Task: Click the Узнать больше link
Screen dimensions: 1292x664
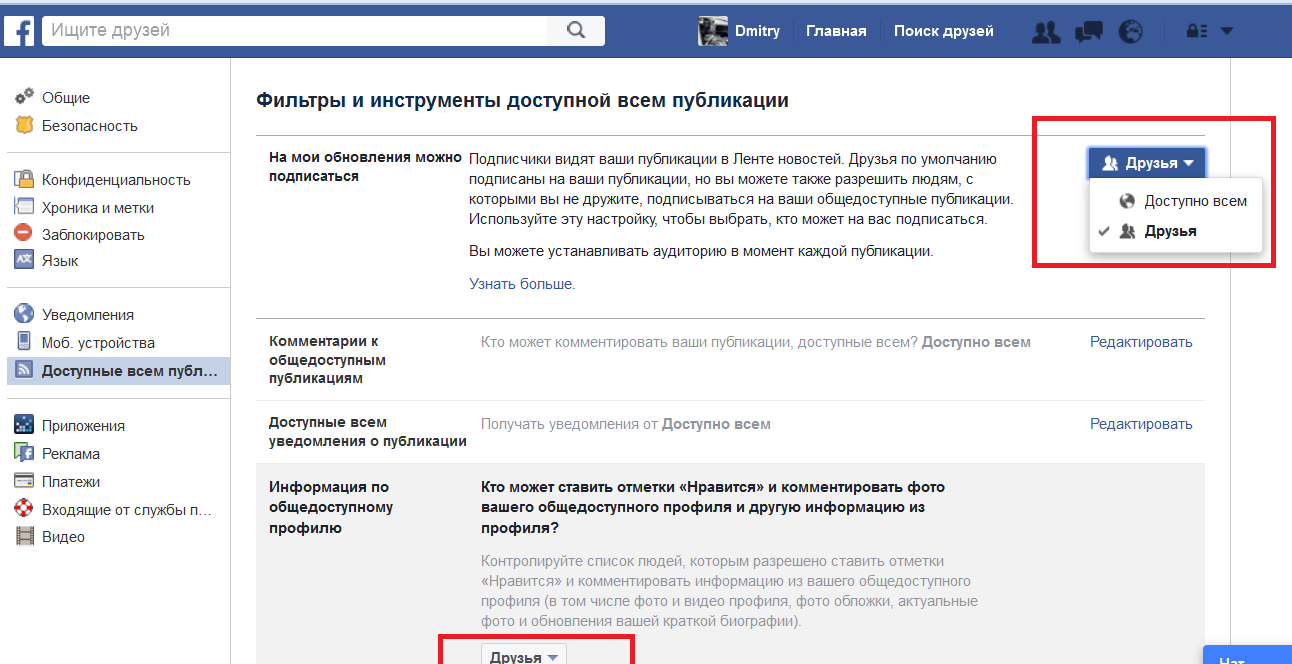Action: coord(522,284)
